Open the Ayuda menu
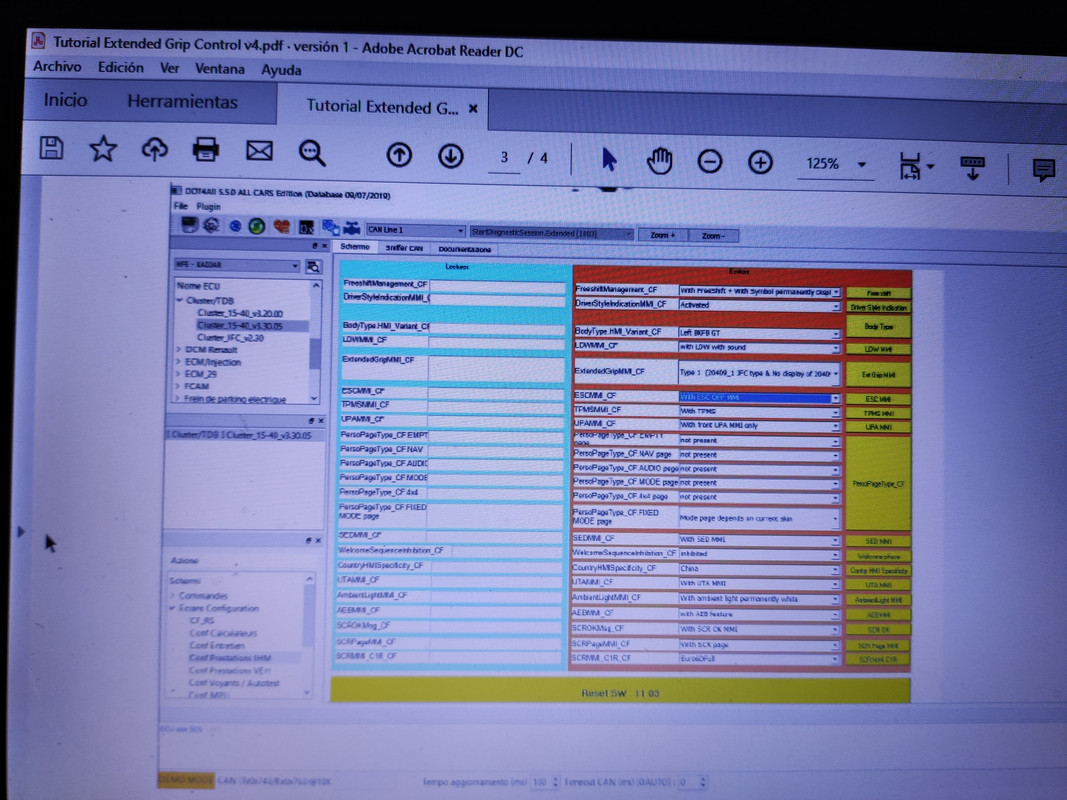Viewport: 1067px width, 800px height. pyautogui.click(x=281, y=69)
